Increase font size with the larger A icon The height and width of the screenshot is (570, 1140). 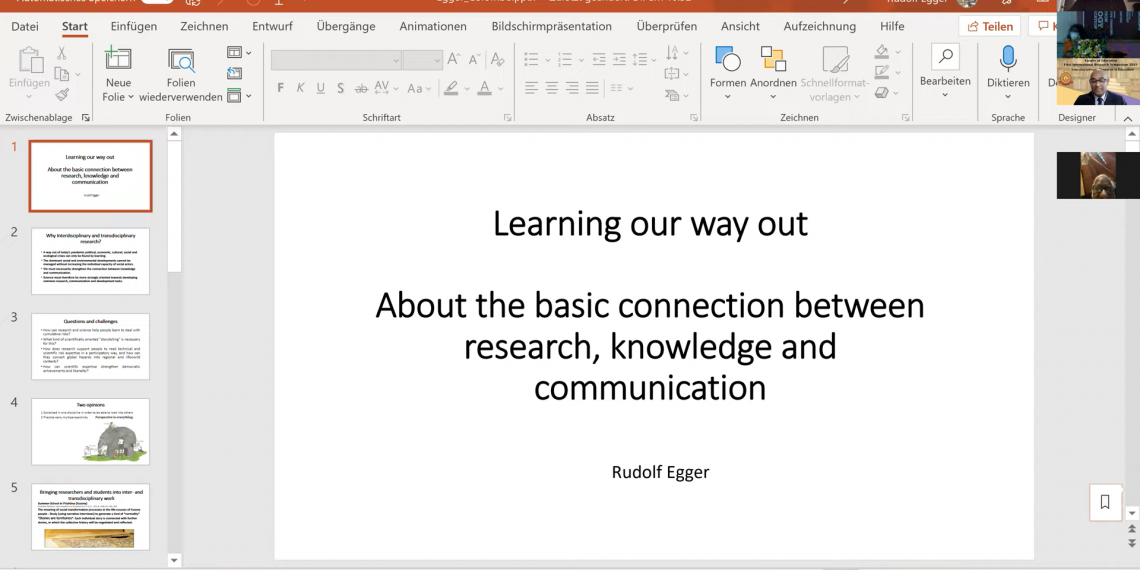tap(454, 59)
